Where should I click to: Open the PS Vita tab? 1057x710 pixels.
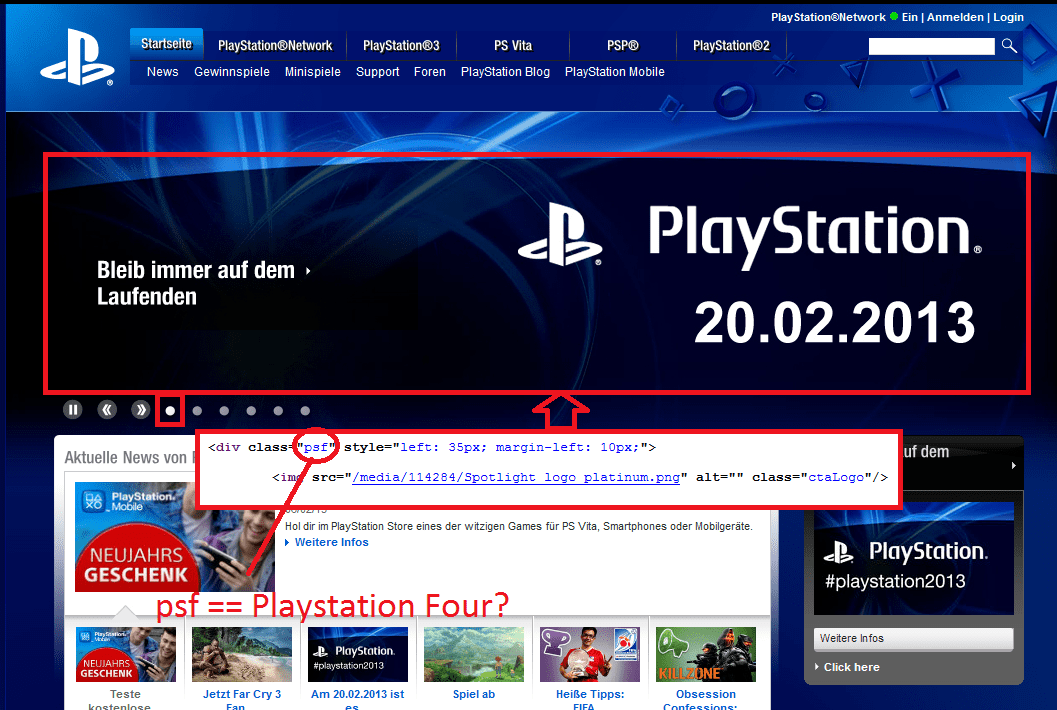tap(513, 46)
